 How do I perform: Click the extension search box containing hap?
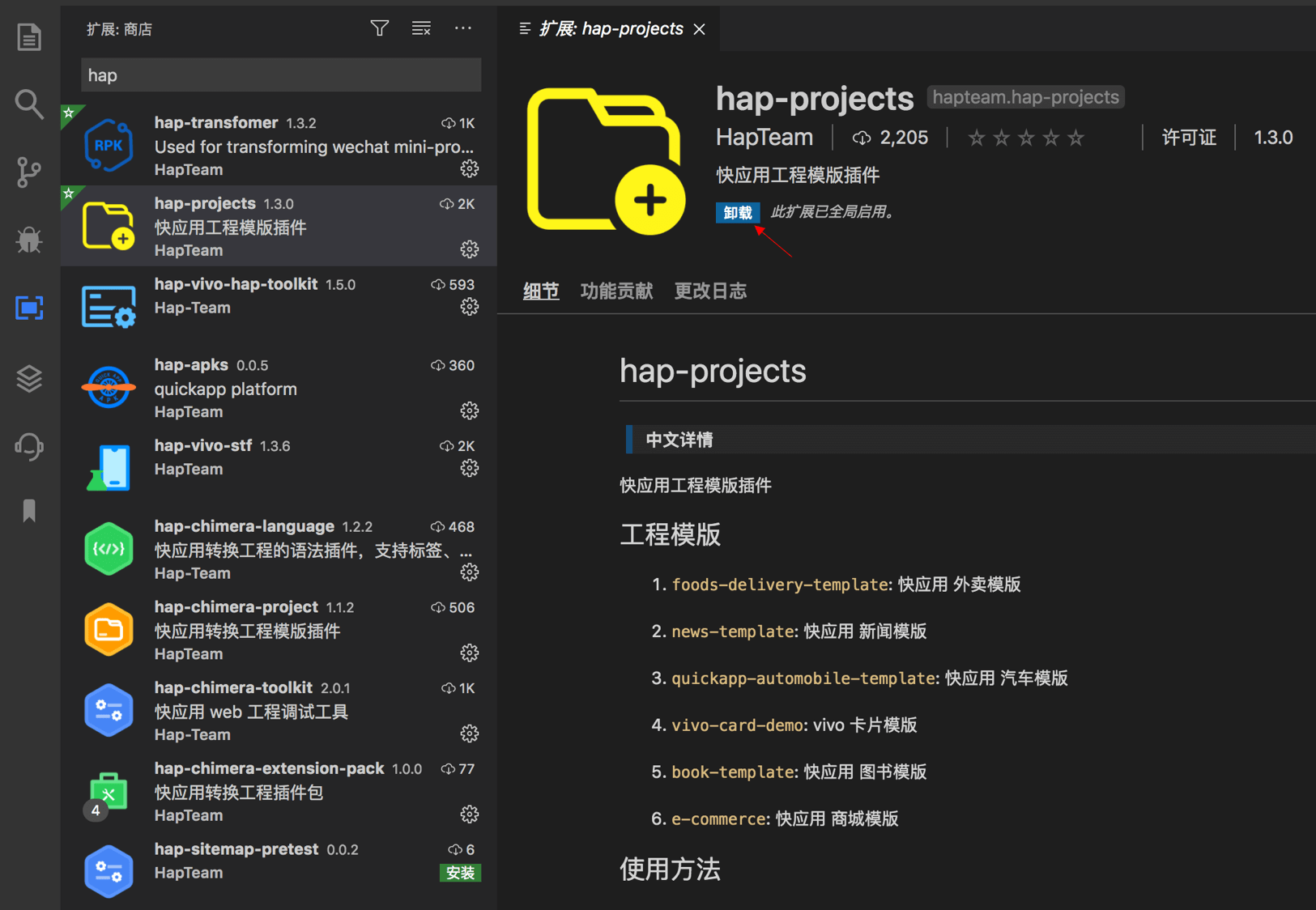coord(281,75)
